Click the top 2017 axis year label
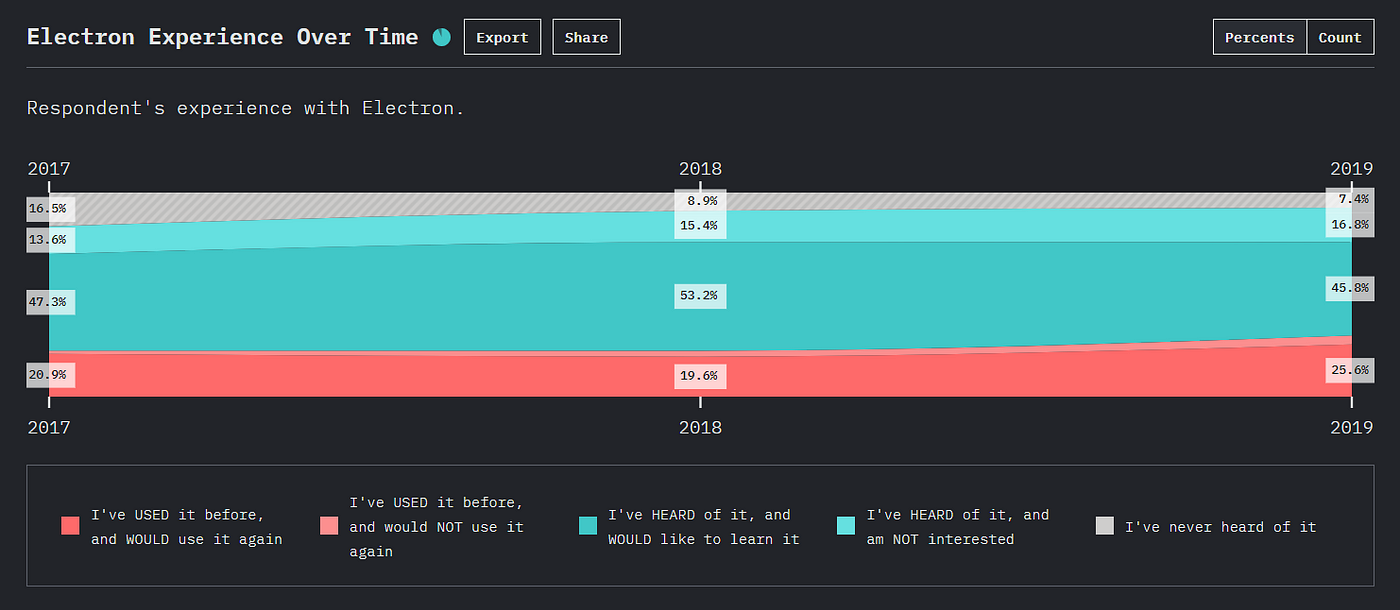This screenshot has width=1400, height=610. click(49, 169)
